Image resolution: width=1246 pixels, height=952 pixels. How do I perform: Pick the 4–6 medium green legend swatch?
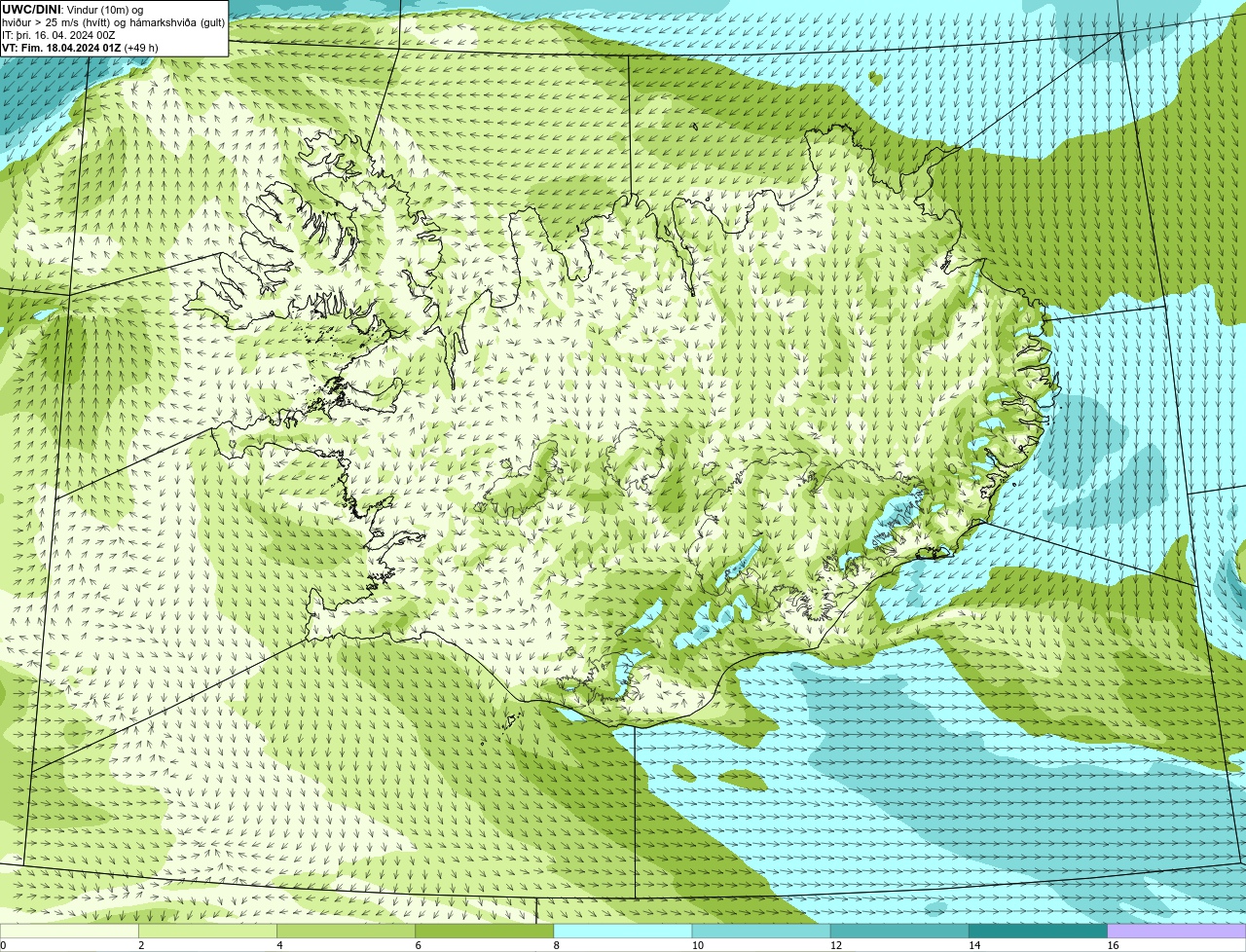click(x=346, y=931)
